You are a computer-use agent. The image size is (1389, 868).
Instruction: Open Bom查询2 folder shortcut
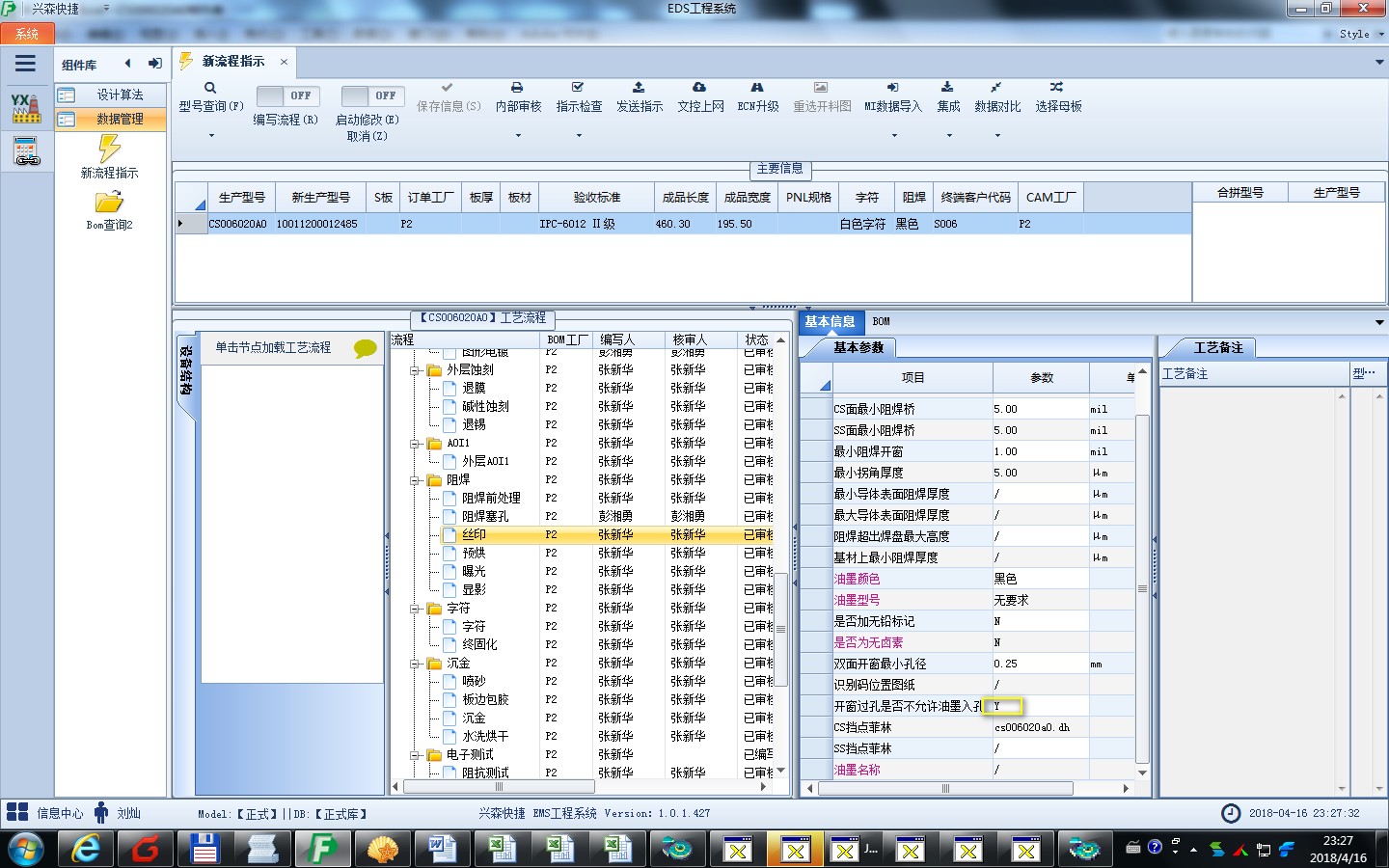pos(109,210)
